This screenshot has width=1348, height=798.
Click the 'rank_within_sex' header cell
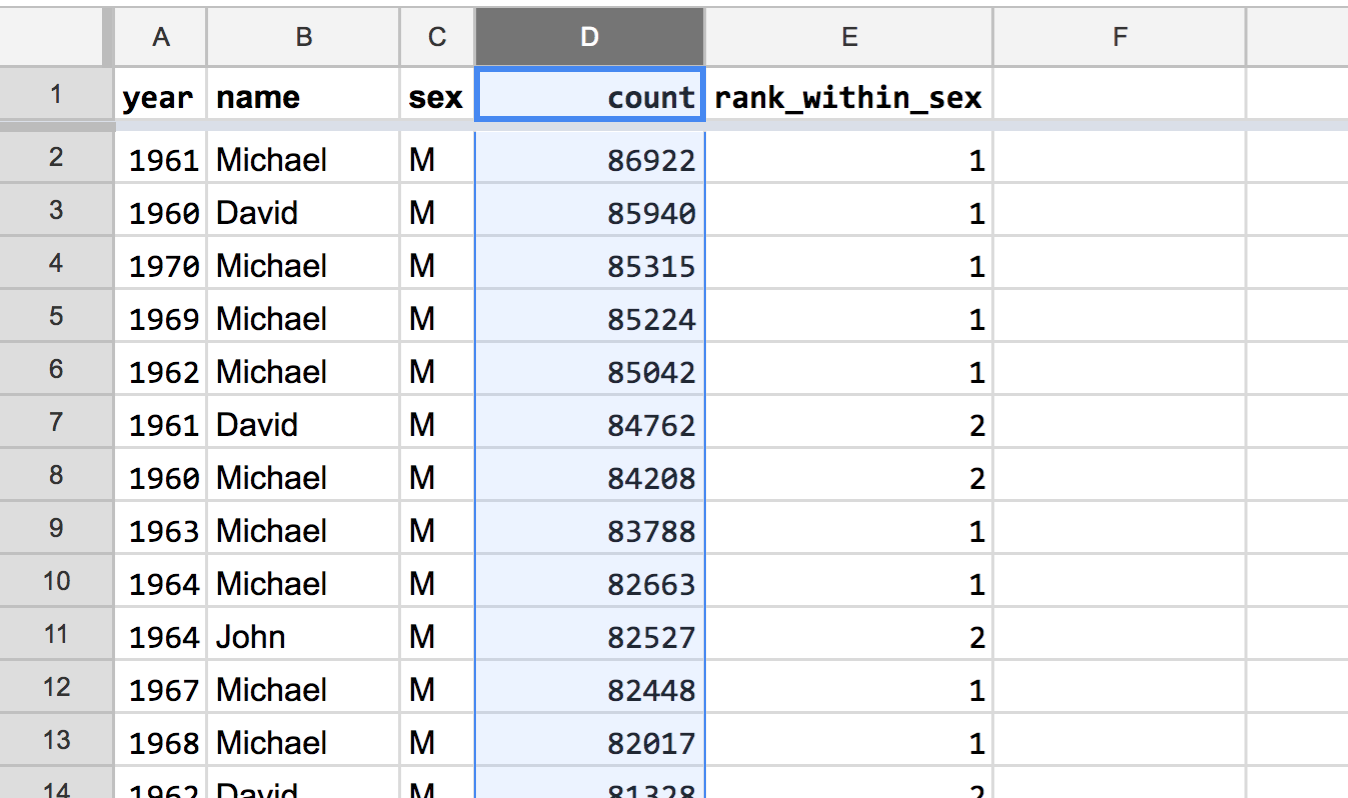(x=849, y=97)
